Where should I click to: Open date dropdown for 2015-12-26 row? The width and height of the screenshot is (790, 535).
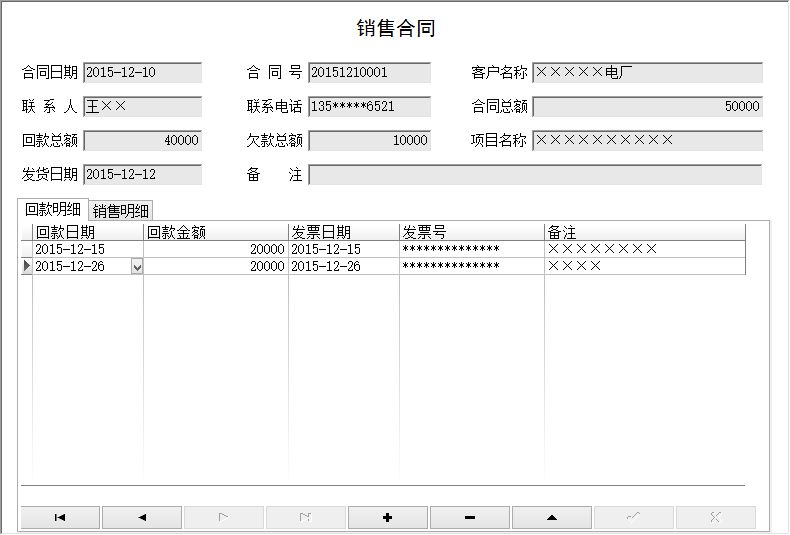tap(137, 266)
